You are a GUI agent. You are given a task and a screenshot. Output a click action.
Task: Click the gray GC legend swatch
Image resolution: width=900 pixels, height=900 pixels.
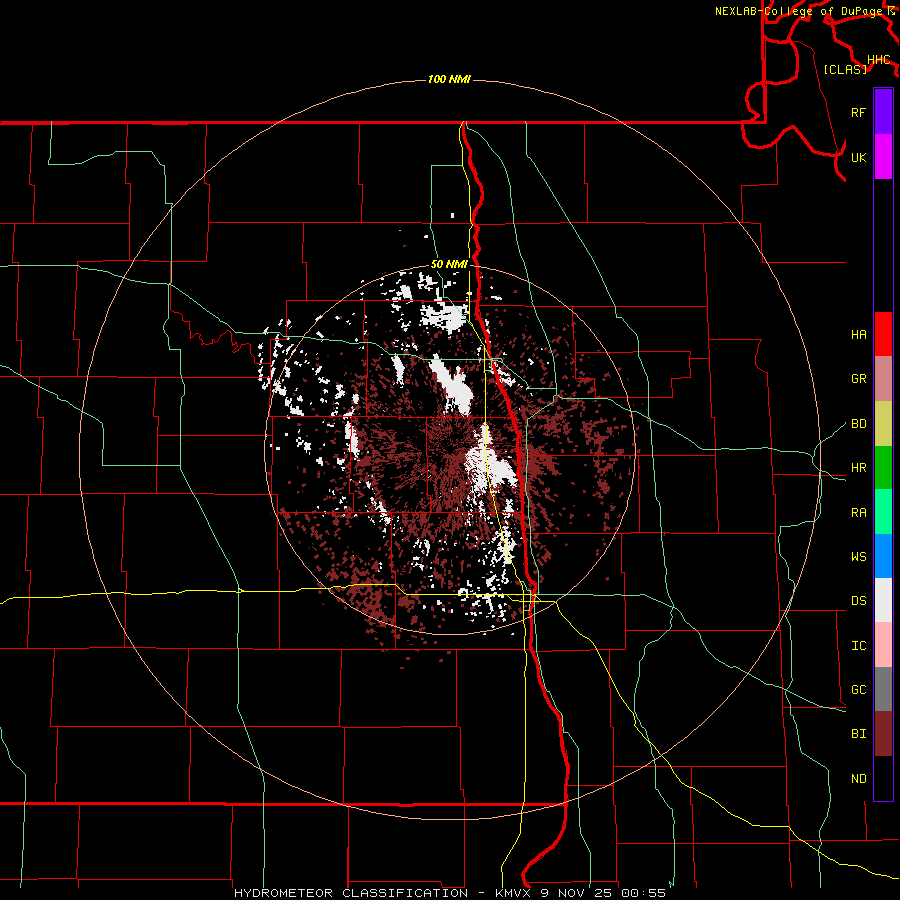click(x=883, y=689)
